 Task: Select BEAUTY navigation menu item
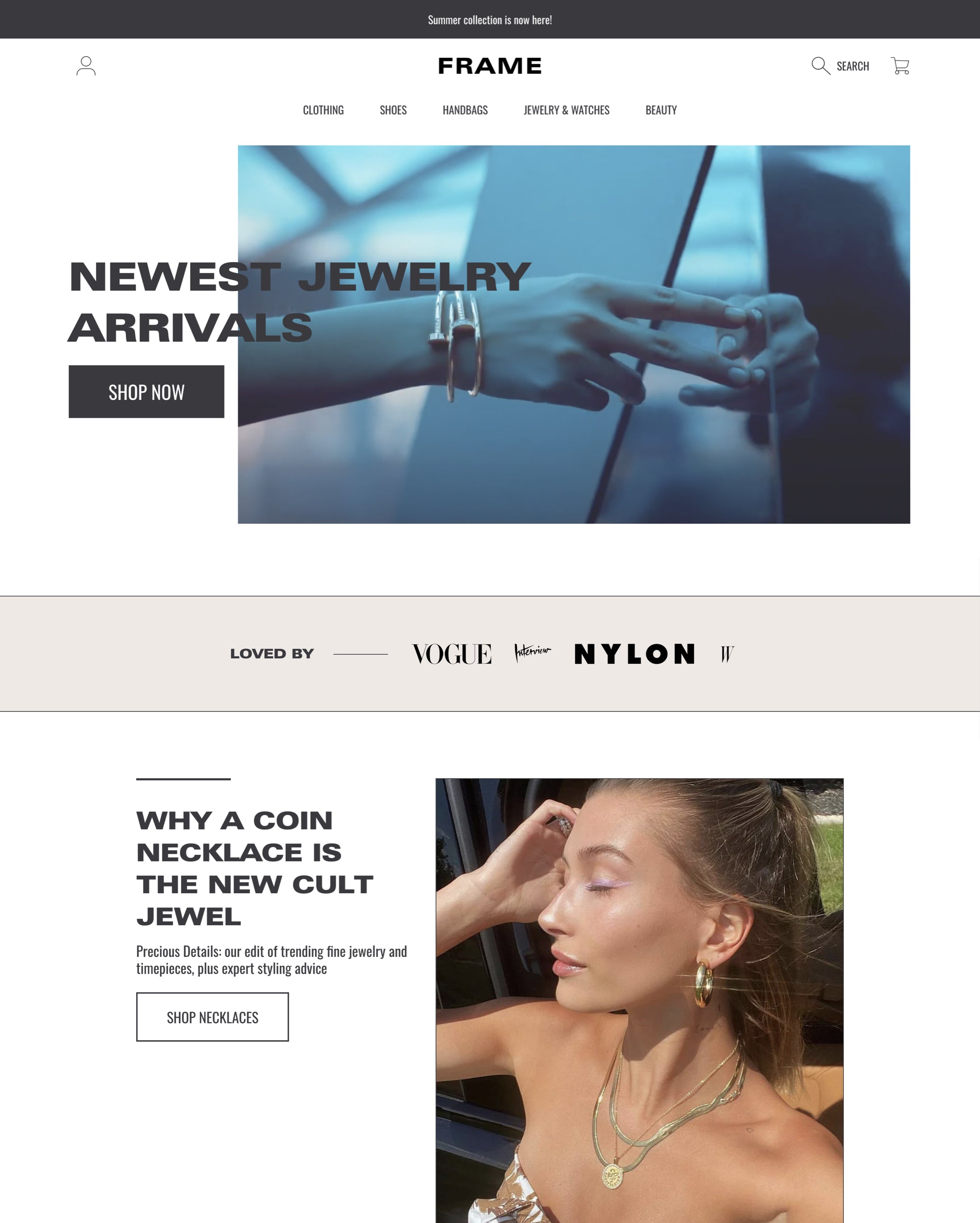(661, 109)
